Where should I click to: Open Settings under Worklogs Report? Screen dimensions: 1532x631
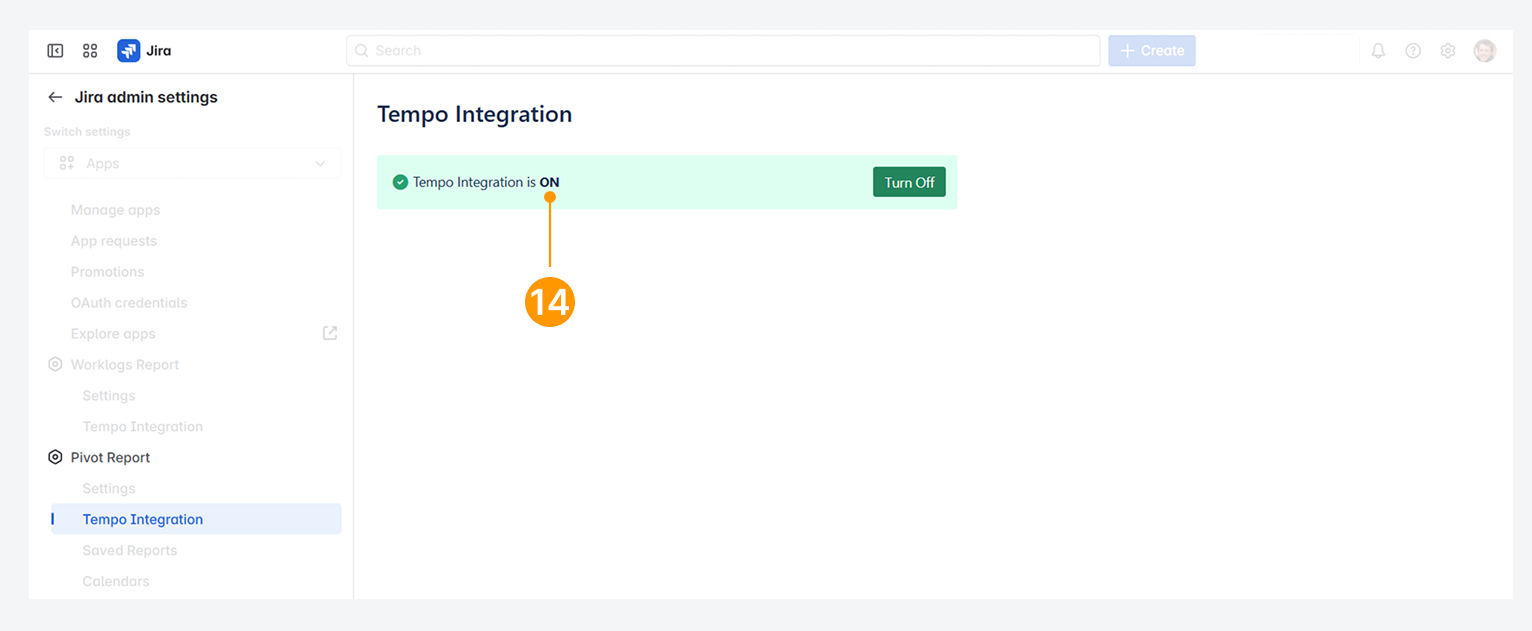pyautogui.click(x=109, y=396)
